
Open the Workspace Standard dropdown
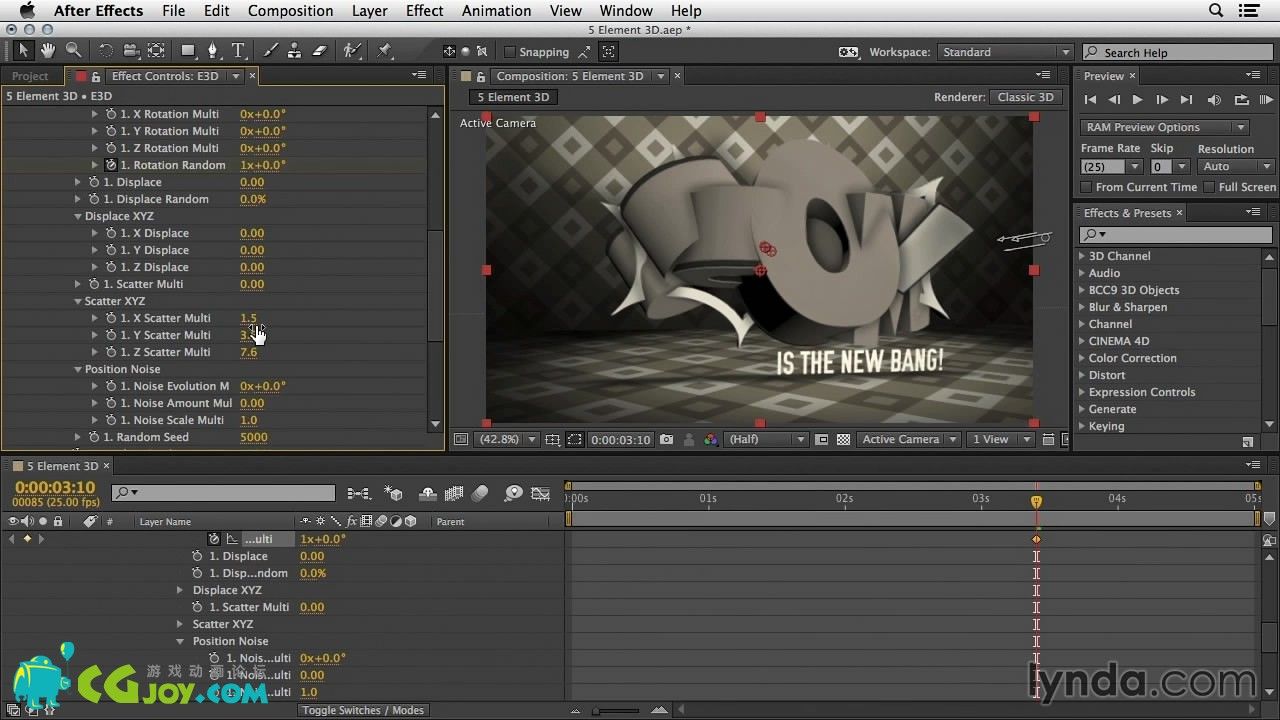click(1004, 52)
